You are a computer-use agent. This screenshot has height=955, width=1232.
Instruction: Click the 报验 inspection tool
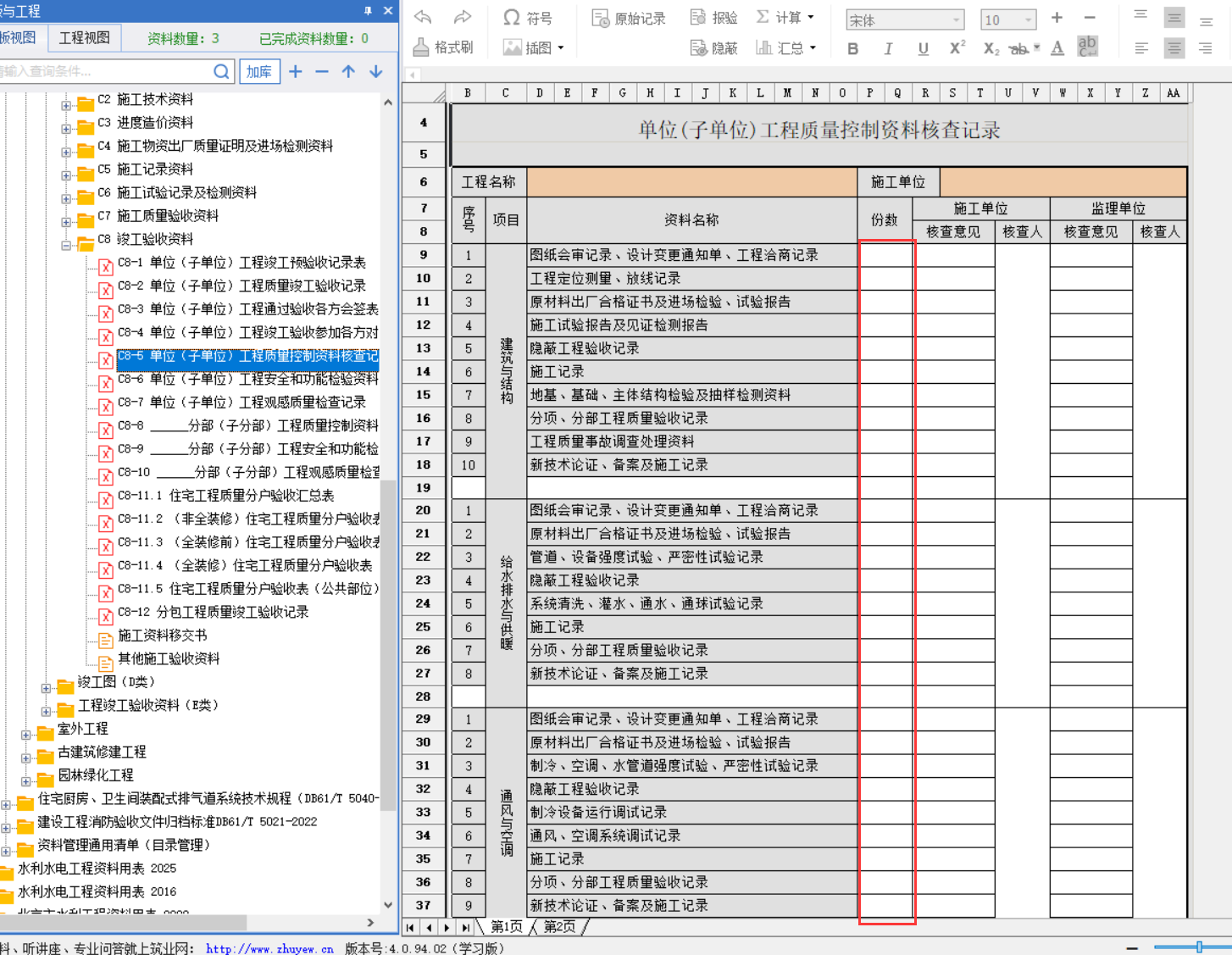point(713,18)
